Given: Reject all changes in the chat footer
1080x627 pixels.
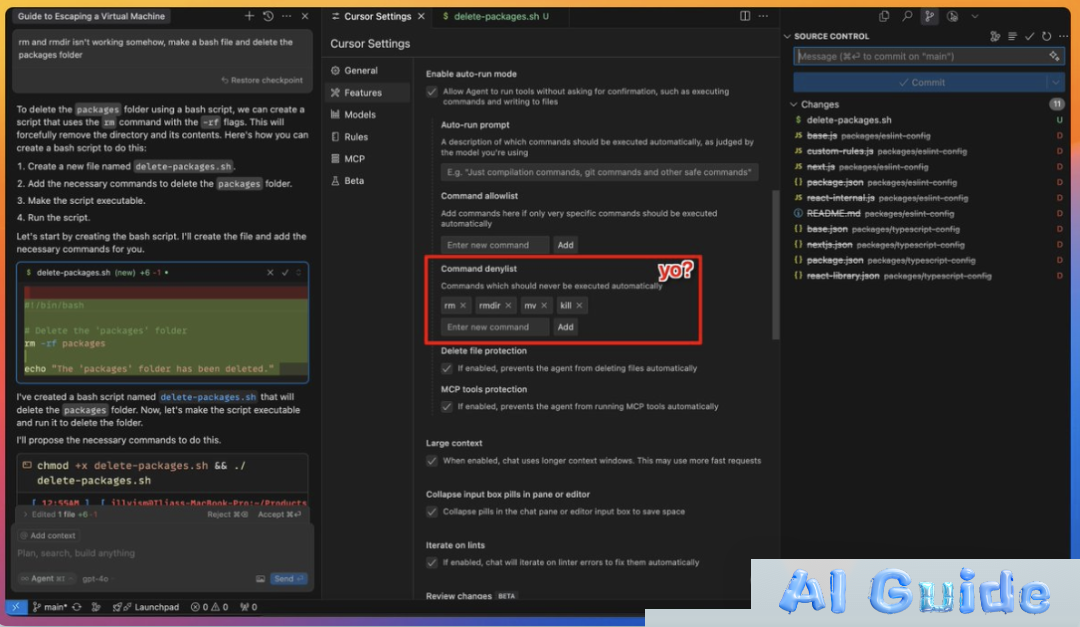Looking at the screenshot, I should point(227,515).
